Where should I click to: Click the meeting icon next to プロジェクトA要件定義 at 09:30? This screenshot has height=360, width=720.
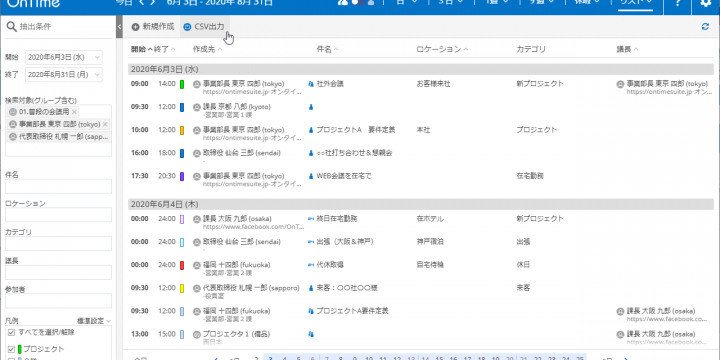click(x=311, y=311)
